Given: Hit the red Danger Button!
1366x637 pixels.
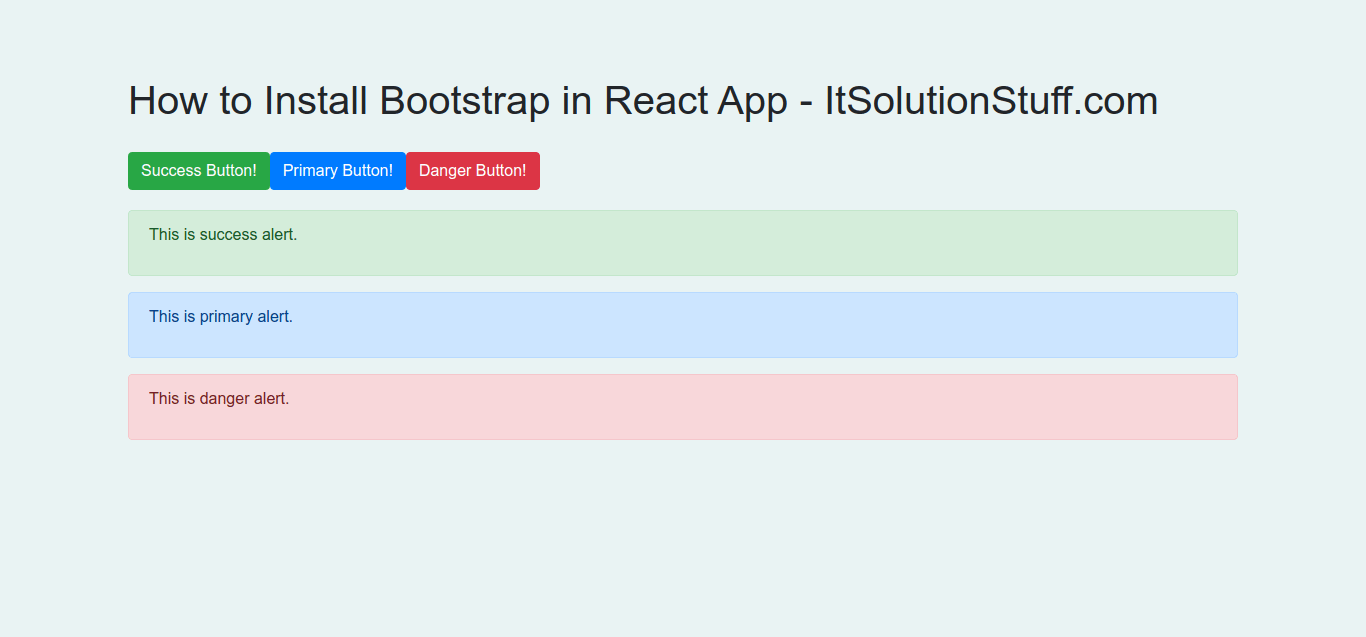Looking at the screenshot, I should tap(472, 171).
